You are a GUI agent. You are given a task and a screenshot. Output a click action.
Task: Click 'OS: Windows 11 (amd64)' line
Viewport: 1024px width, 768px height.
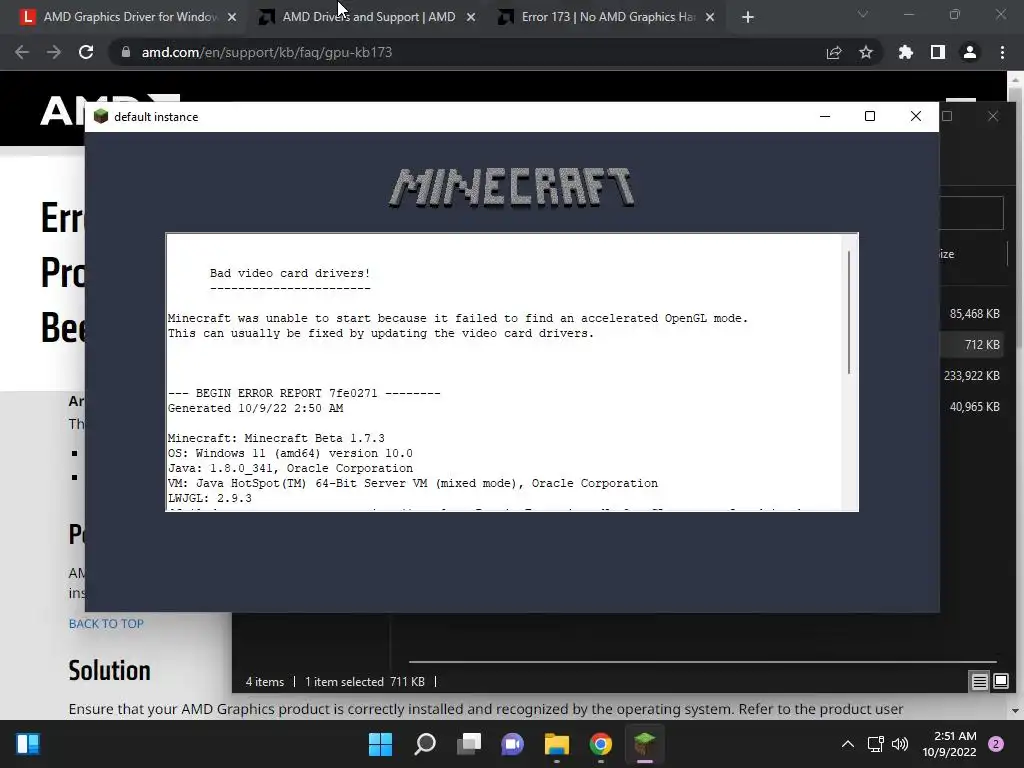(x=290, y=453)
